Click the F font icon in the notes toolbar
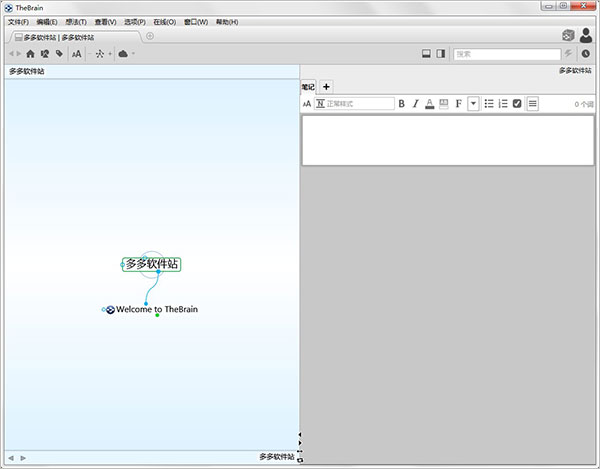 click(458, 104)
